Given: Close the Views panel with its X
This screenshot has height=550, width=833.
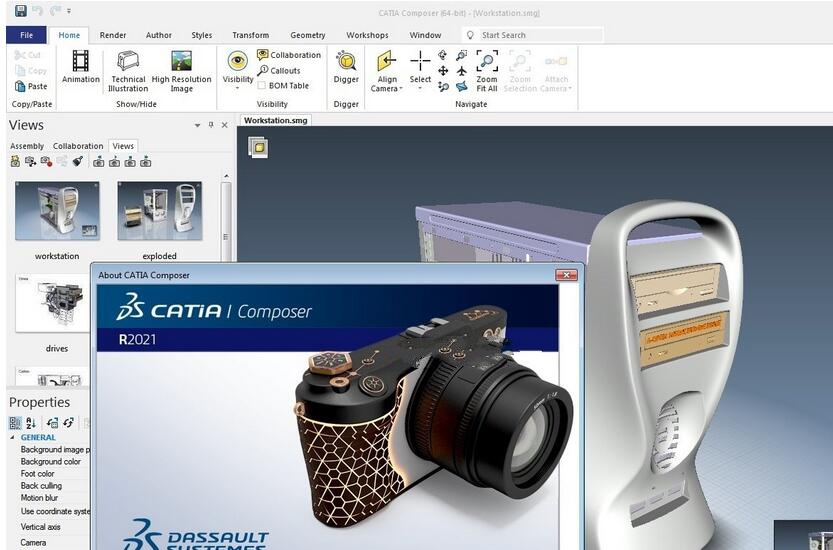Looking at the screenshot, I should tap(224, 125).
